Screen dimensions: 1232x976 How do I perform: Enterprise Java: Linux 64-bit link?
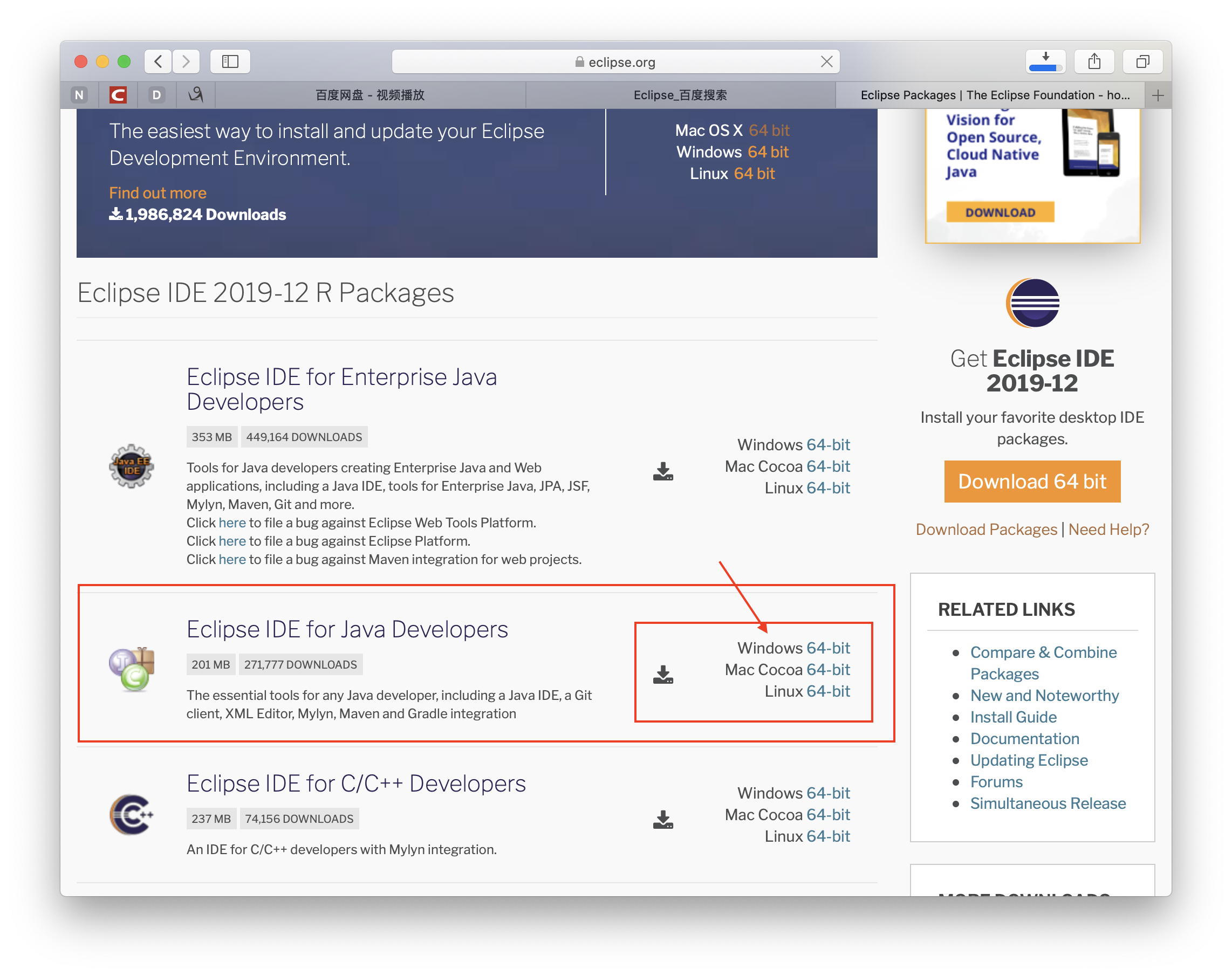click(x=828, y=489)
